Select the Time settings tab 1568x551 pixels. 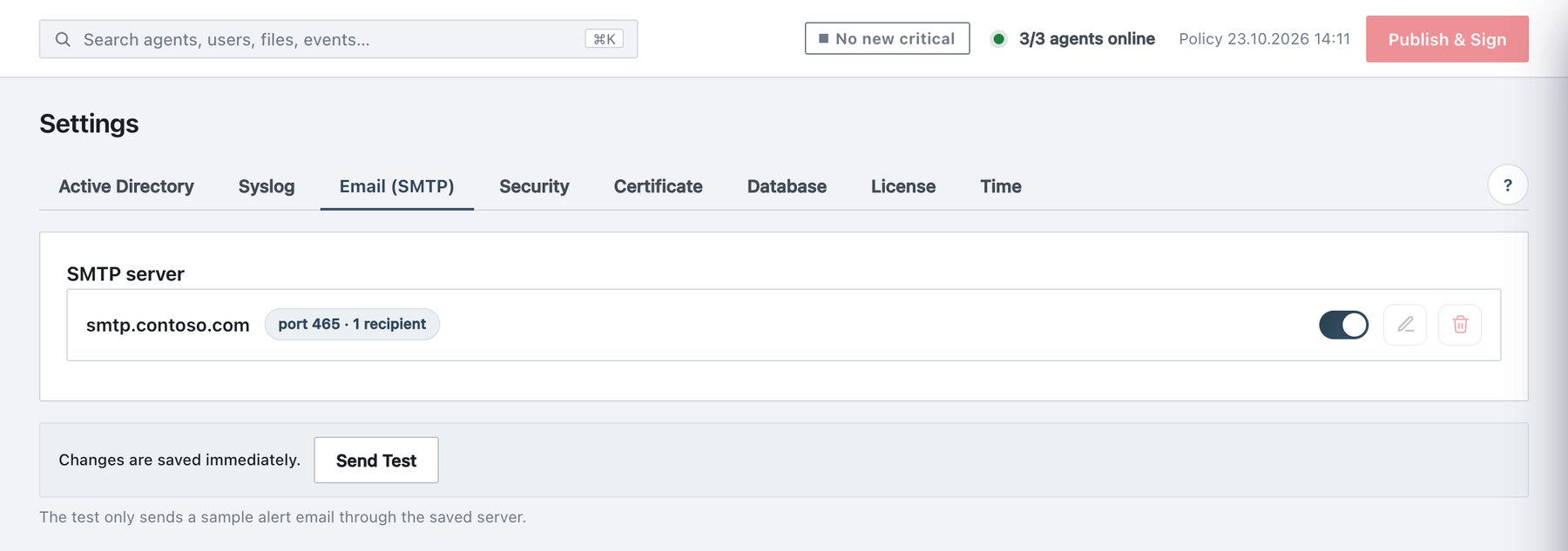click(1001, 186)
